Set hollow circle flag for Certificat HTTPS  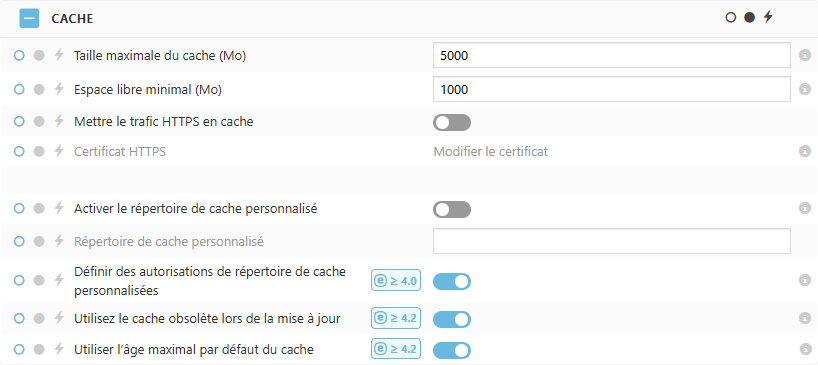tap(19, 152)
